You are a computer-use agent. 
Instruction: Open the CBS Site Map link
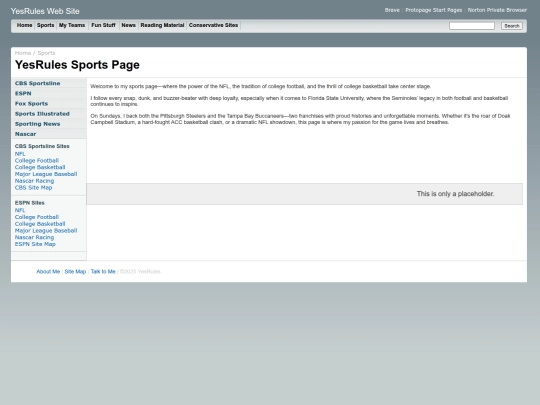point(33,188)
